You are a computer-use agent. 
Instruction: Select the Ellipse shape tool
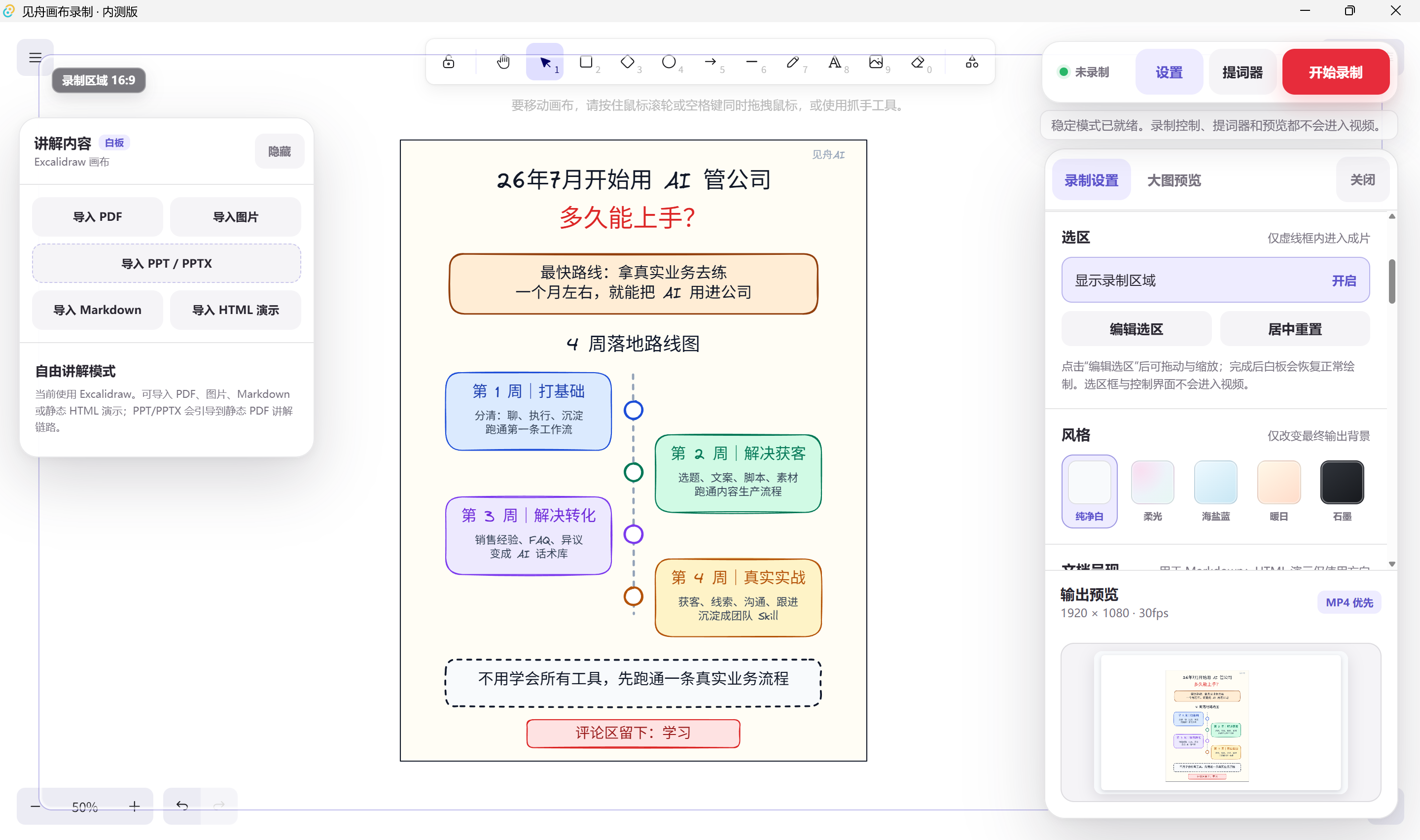click(669, 62)
